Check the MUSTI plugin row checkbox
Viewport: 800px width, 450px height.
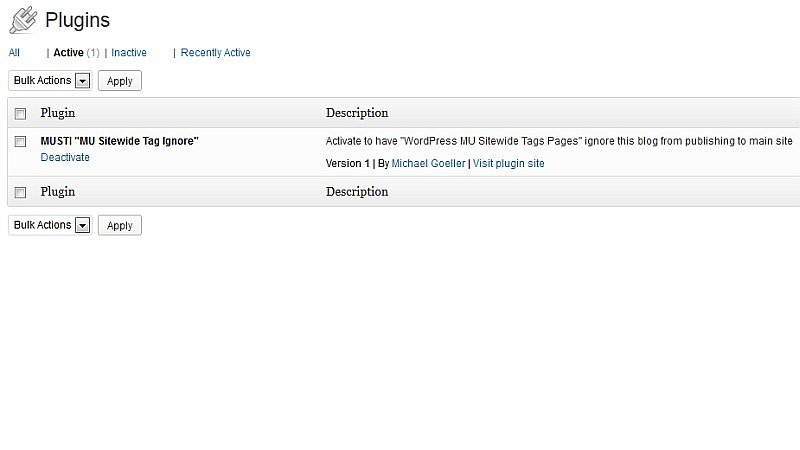point(20,141)
